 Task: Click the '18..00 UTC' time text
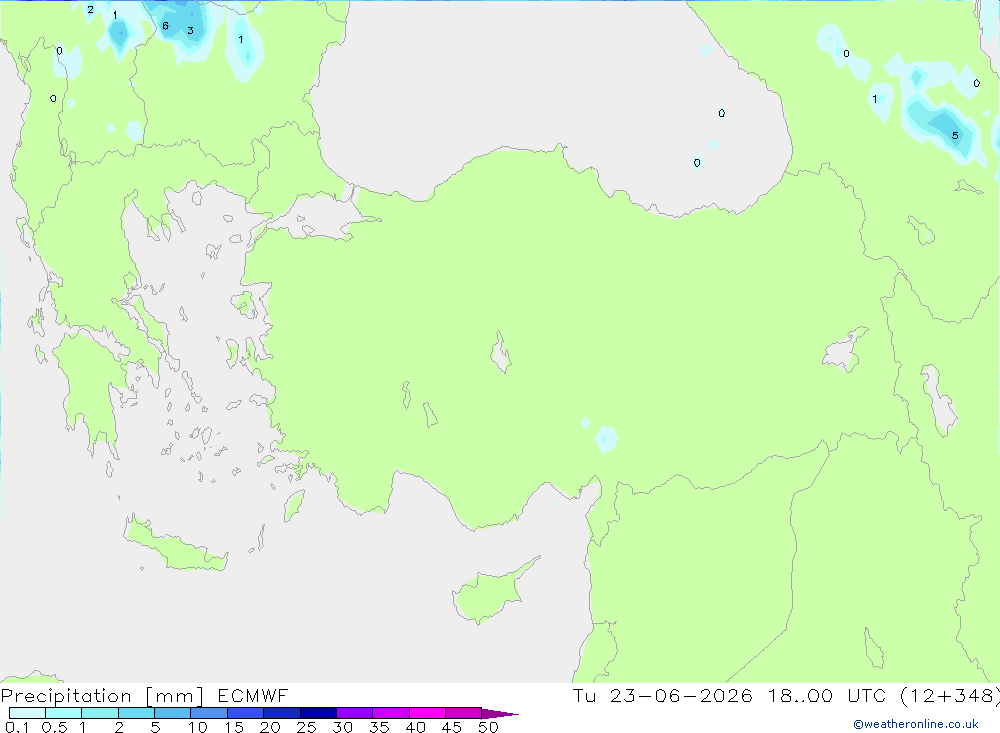[x=827, y=696]
